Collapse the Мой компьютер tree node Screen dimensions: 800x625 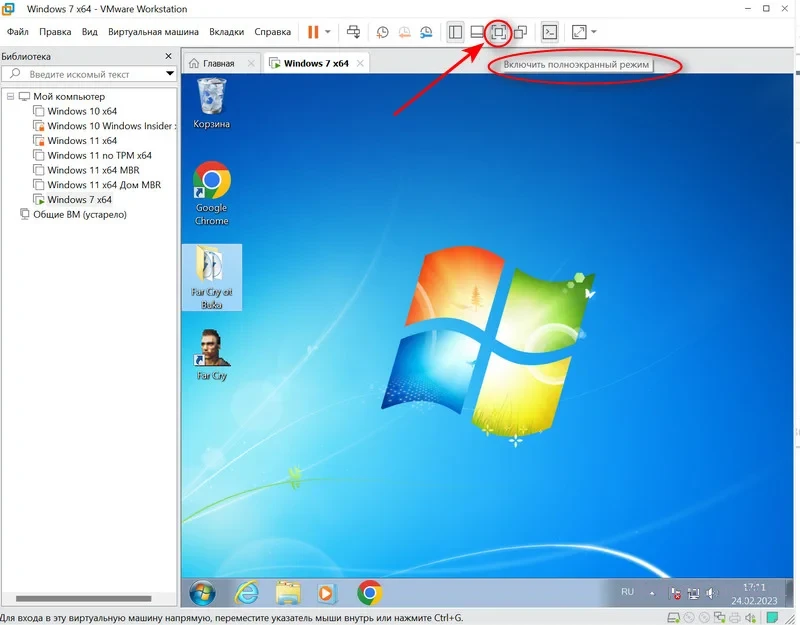(x=10, y=96)
